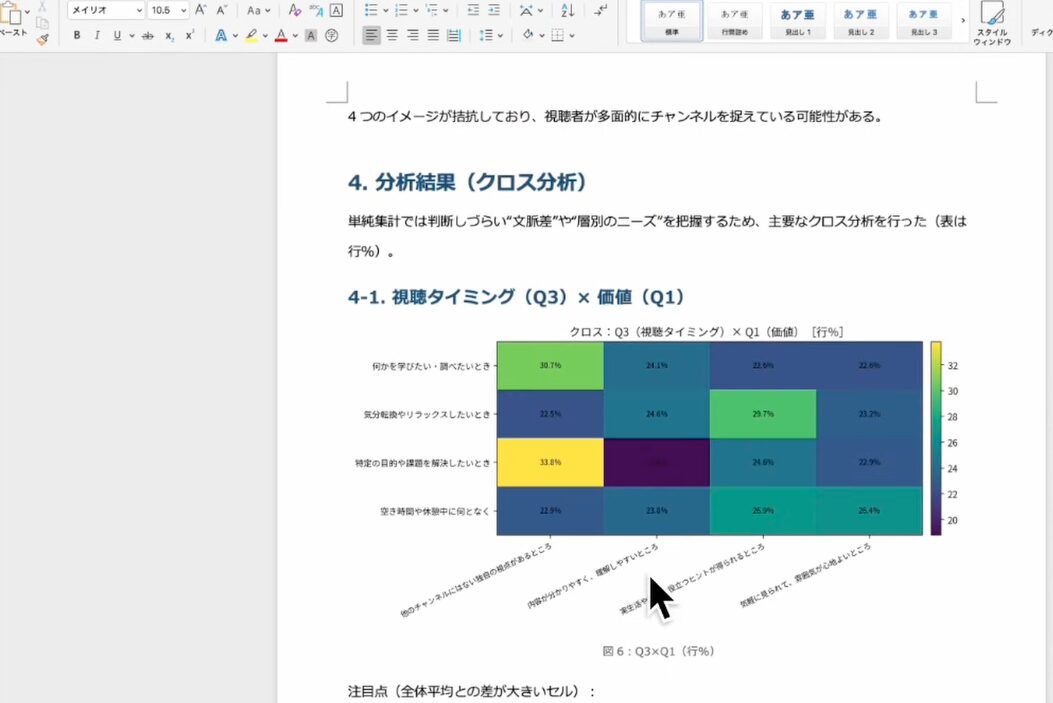
Task: Increase paragraph indent
Action: 494,10
